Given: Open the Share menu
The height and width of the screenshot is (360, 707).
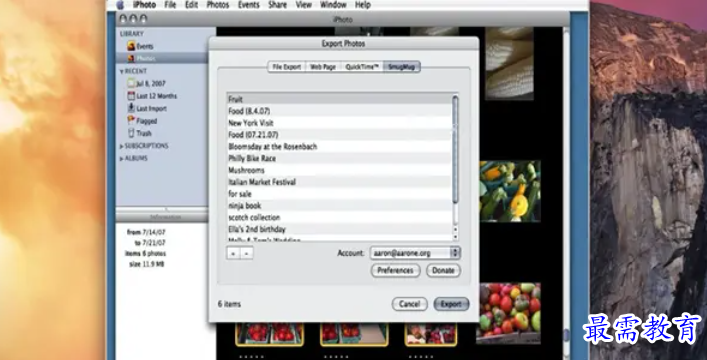Looking at the screenshot, I should tap(277, 5).
